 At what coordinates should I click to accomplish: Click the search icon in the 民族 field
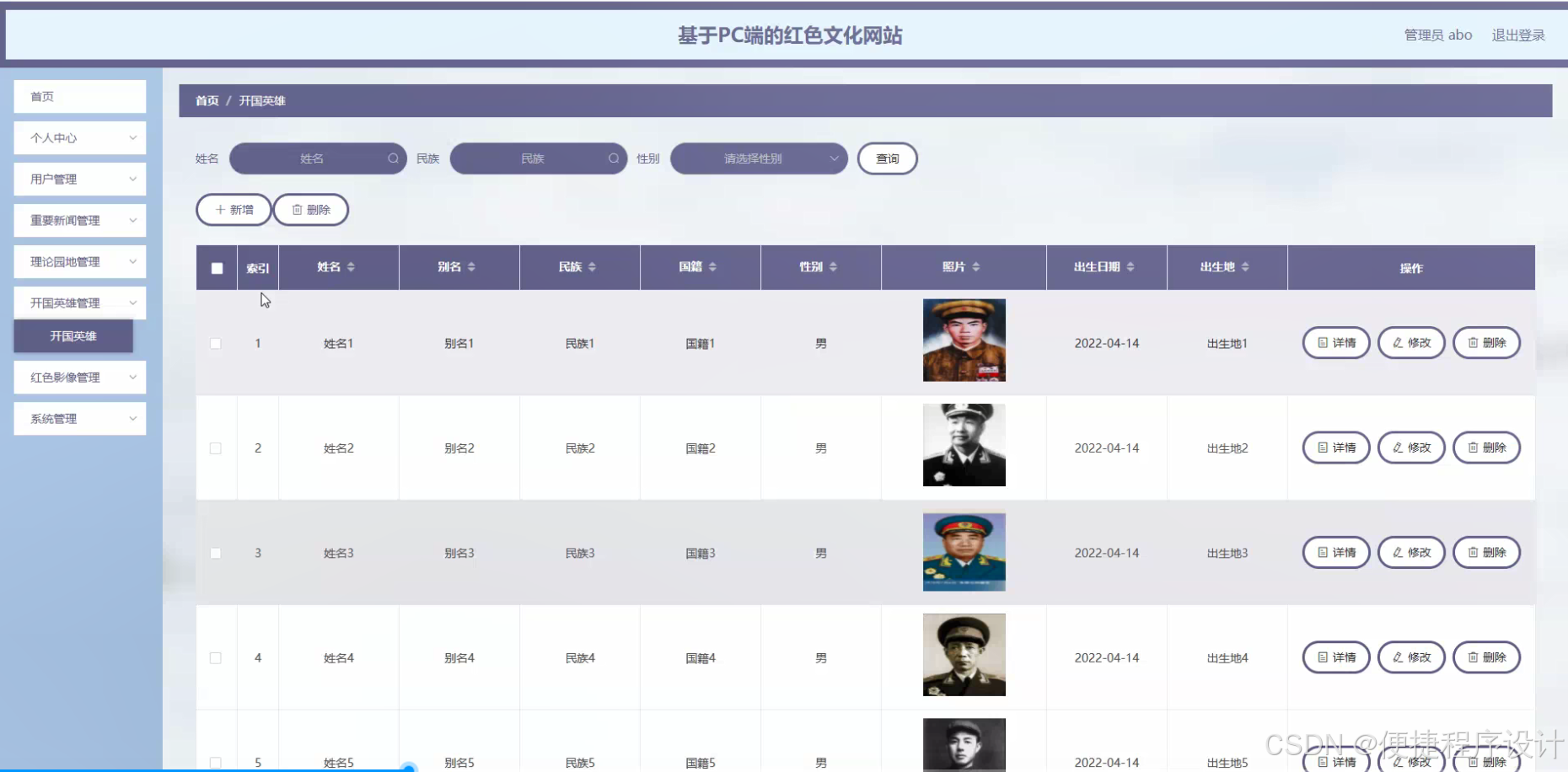pos(614,158)
